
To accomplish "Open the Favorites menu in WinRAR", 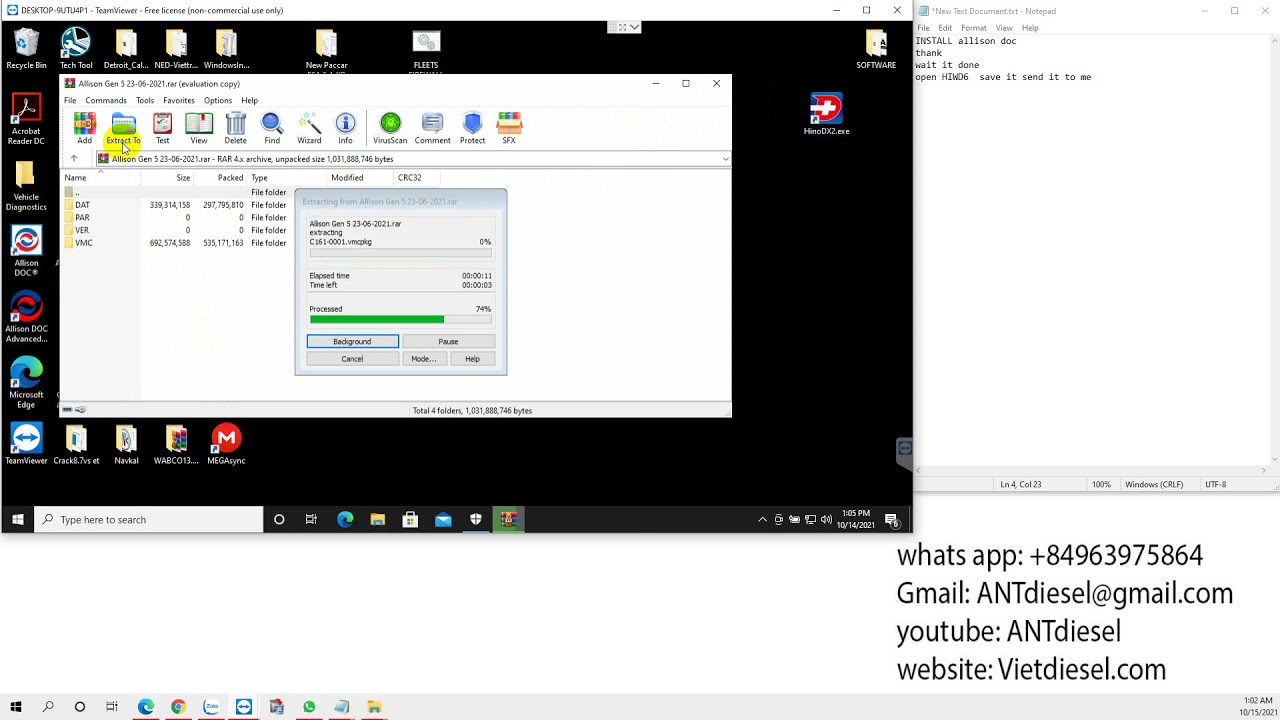I will coord(179,100).
